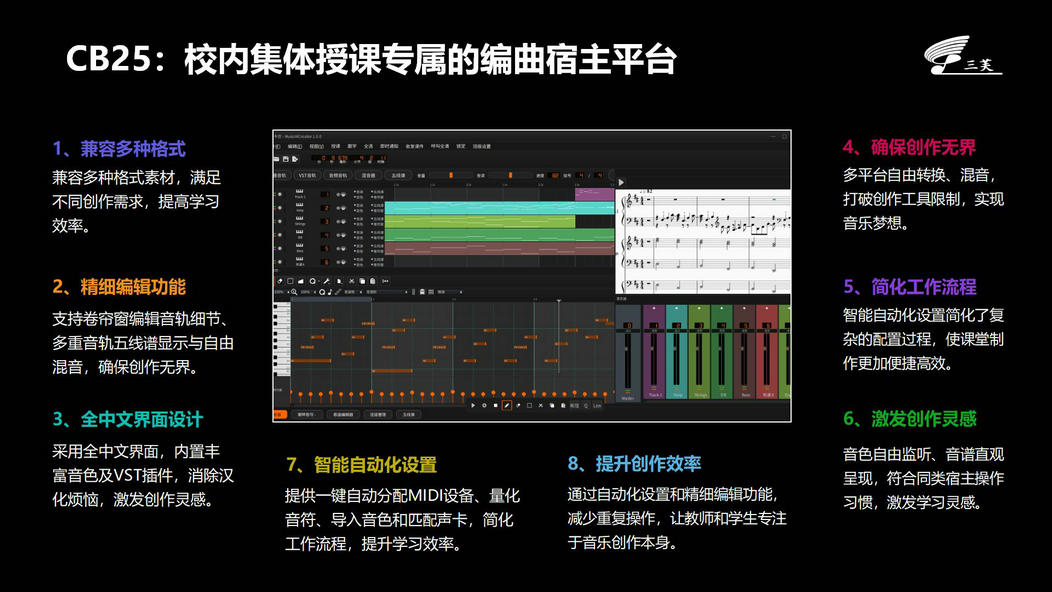Open the wide dropdown in piano roll toolbar

(387, 292)
